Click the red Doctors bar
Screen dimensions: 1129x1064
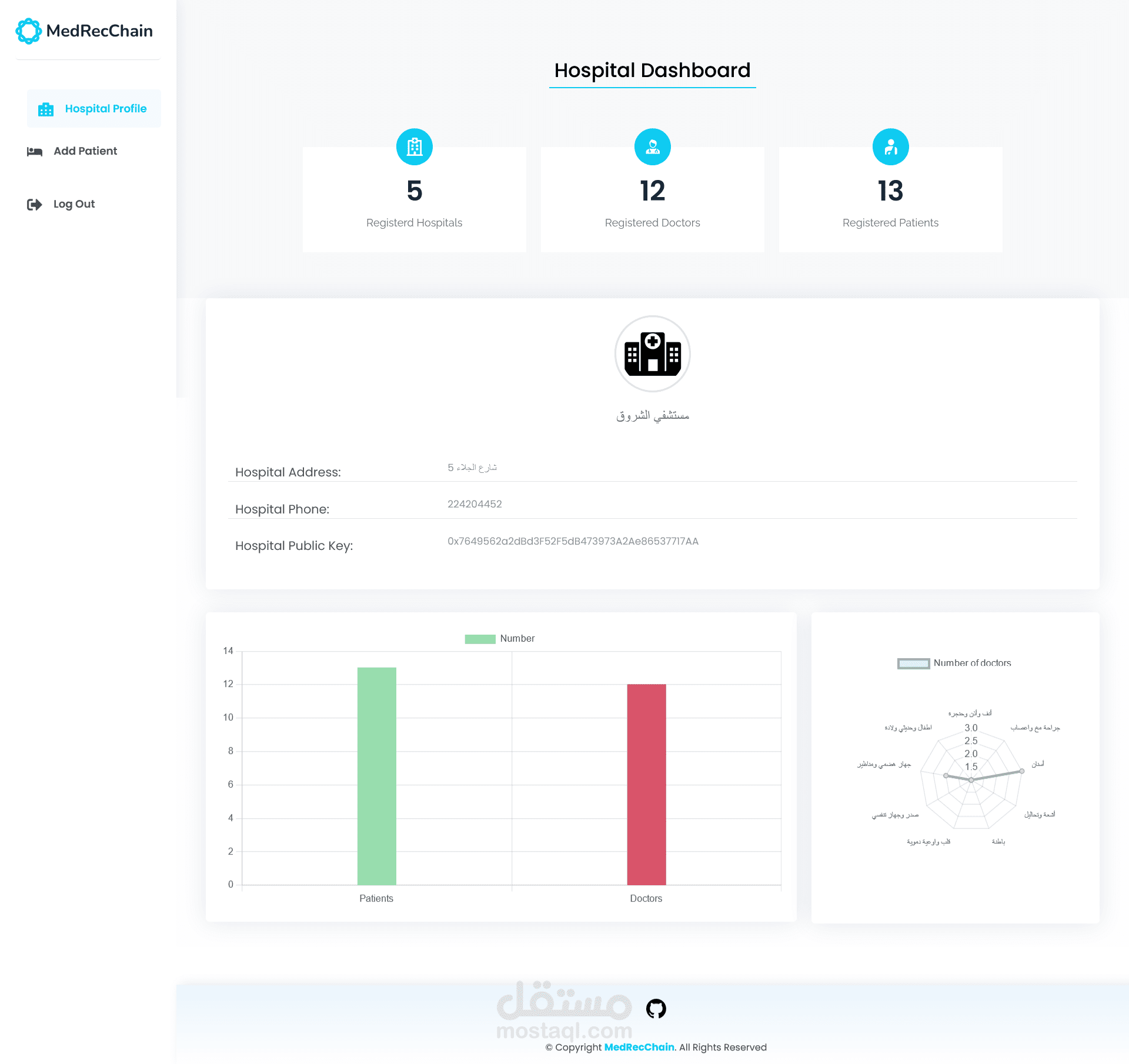pyautogui.click(x=646, y=785)
